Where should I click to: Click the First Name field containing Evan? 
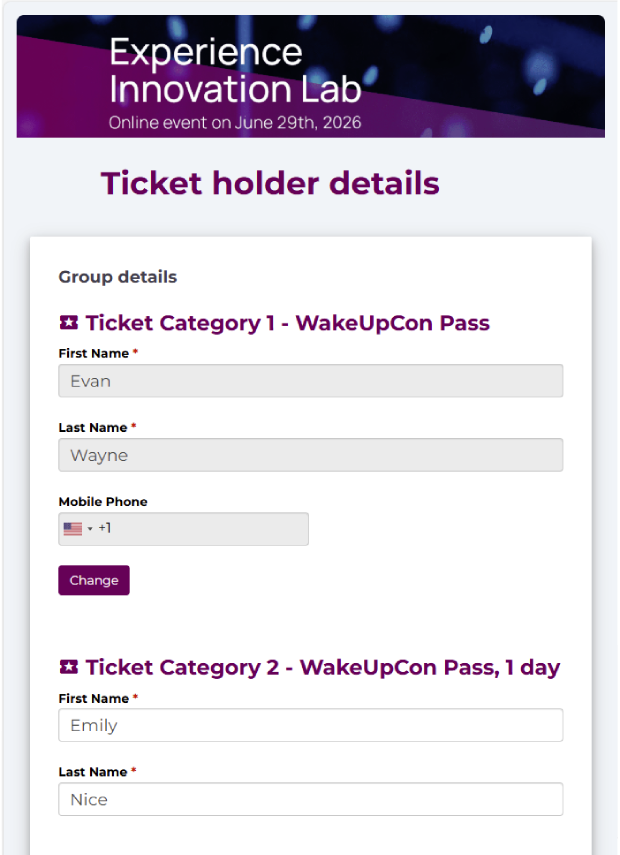point(310,381)
